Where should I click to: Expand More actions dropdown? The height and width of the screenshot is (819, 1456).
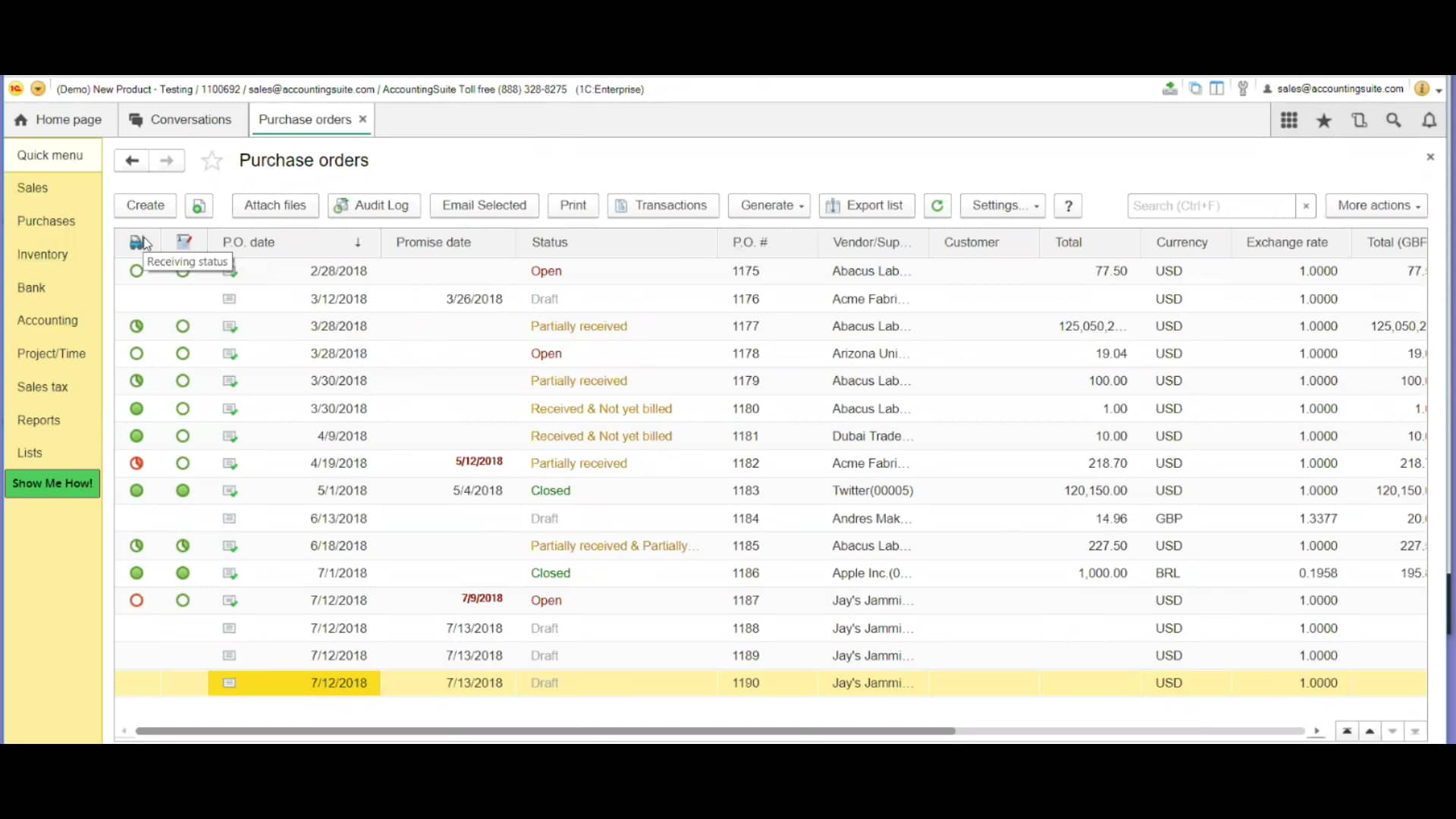pos(1376,206)
